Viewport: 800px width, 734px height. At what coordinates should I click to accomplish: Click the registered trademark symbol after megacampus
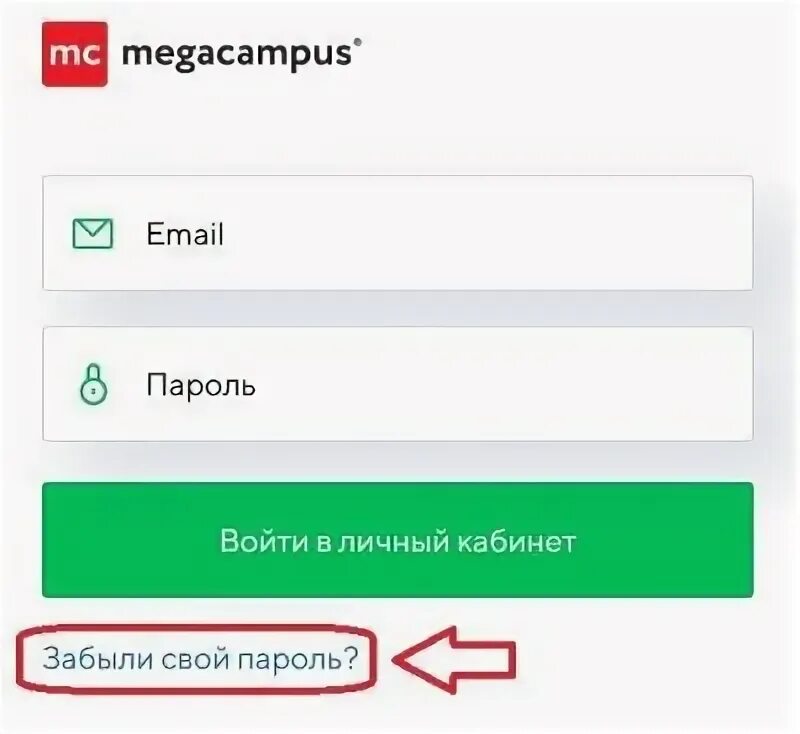click(358, 42)
